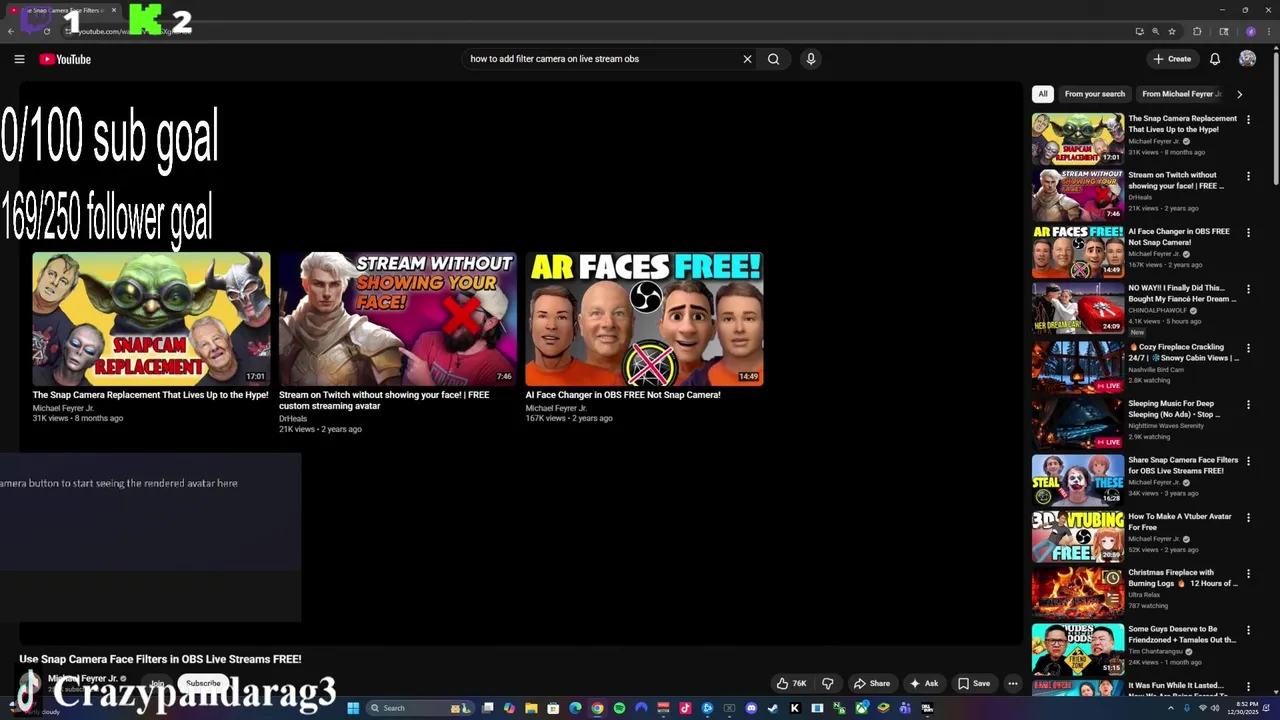Save the video to a playlist
1280x720 pixels.
[973, 684]
